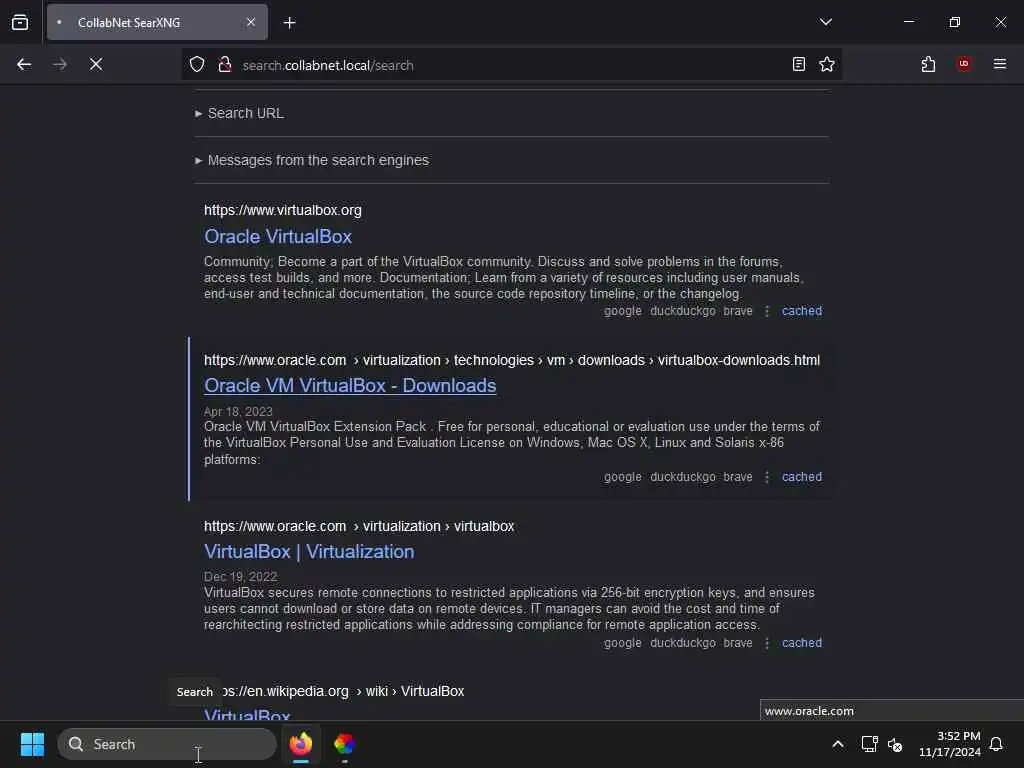The image size is (1024, 768).
Task: Click the 'Apr 18, 2023' result date
Action: point(238,411)
